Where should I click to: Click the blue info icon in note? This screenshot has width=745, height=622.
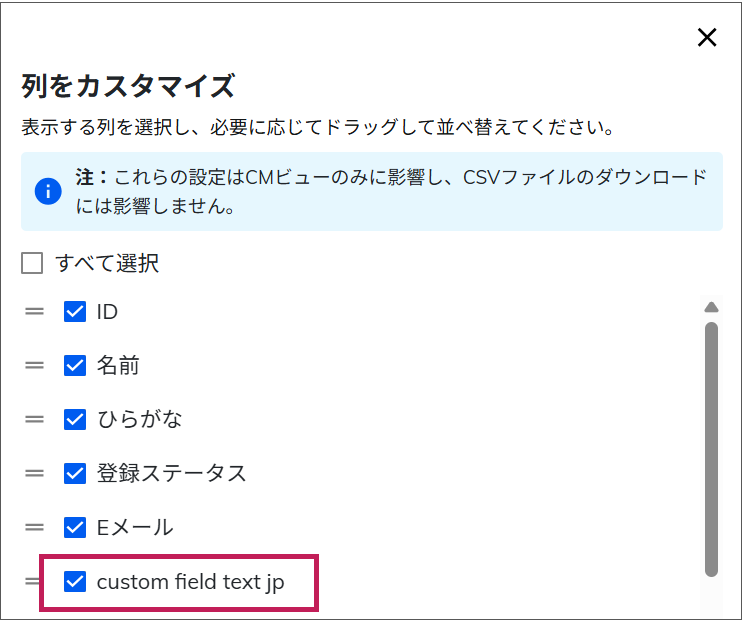pos(48,191)
